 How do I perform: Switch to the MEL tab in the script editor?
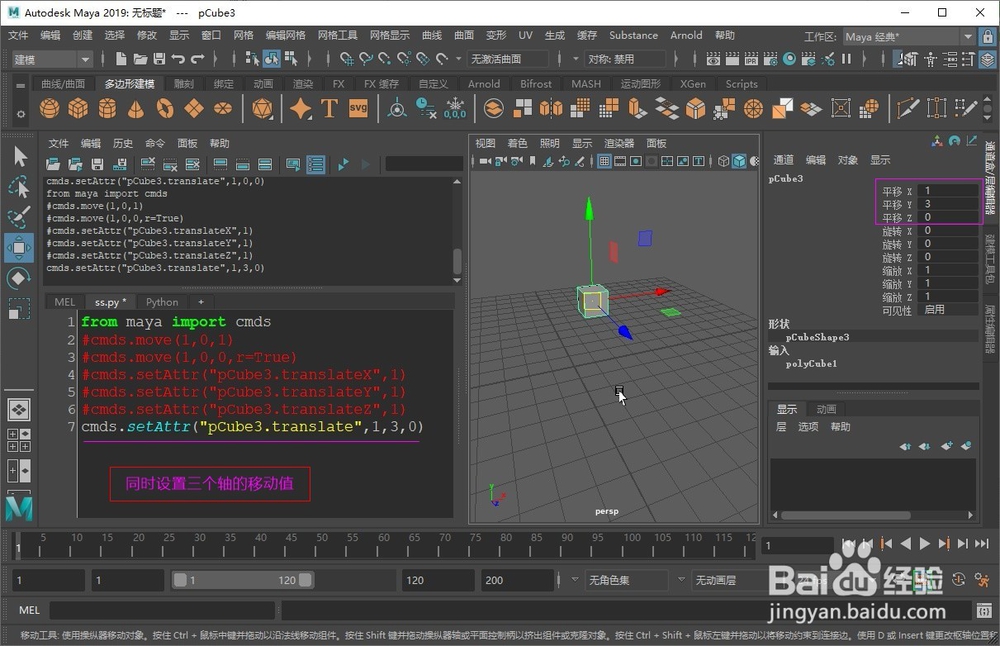(x=63, y=301)
